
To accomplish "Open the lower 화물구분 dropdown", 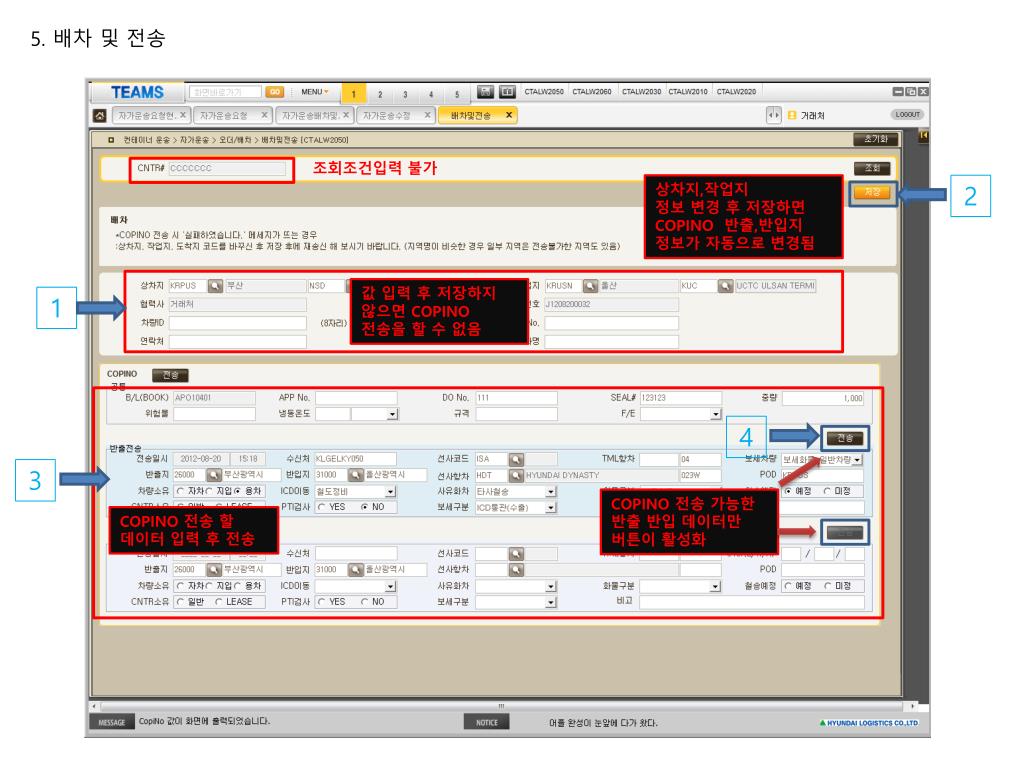I will pos(716,586).
